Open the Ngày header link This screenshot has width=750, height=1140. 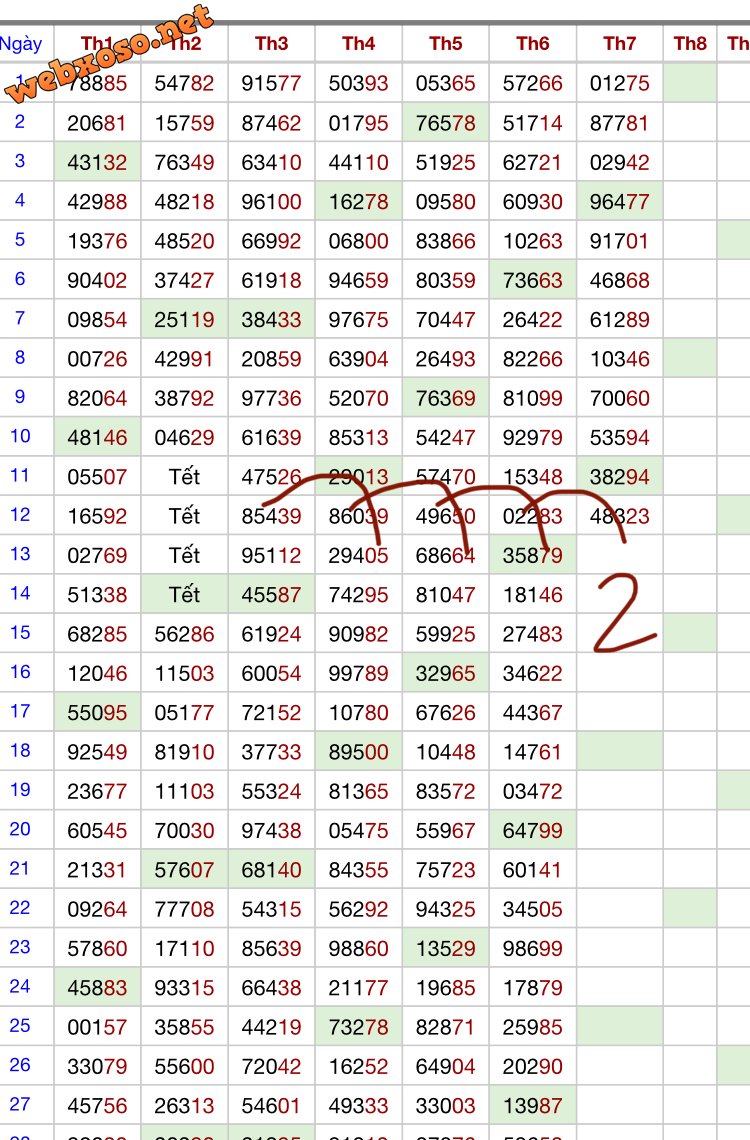pyautogui.click(x=21, y=44)
